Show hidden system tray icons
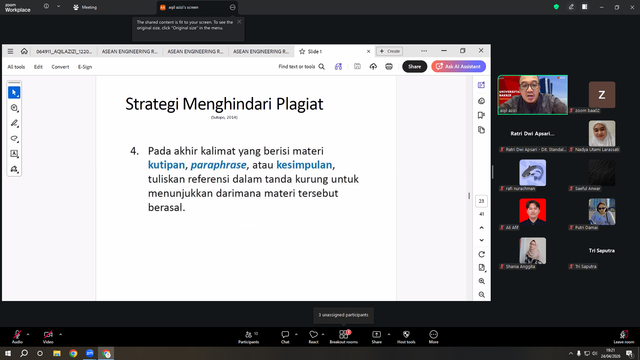The height and width of the screenshot is (360, 640). pyautogui.click(x=571, y=353)
